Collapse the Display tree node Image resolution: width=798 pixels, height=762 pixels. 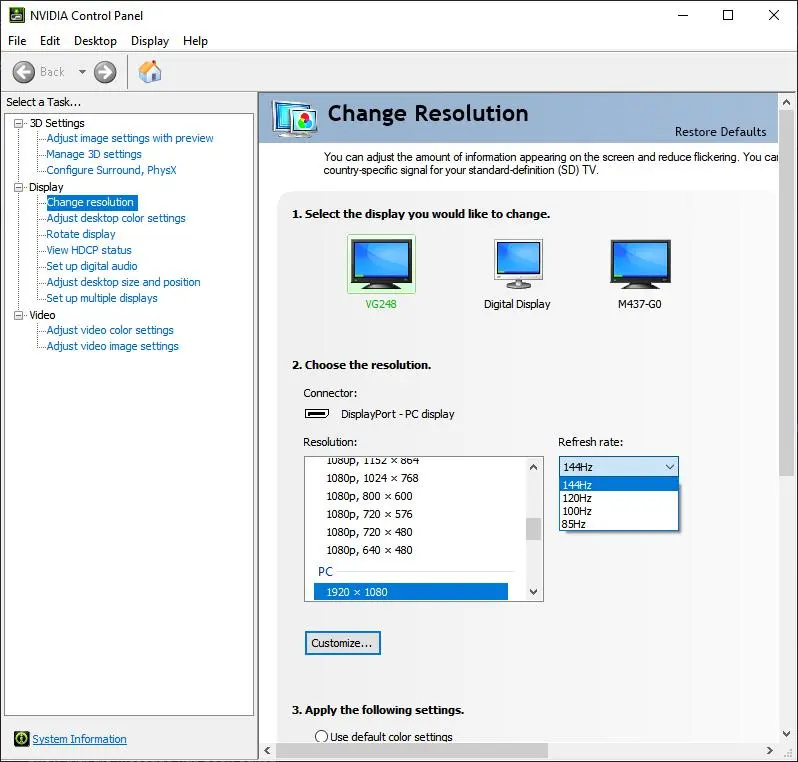18,187
